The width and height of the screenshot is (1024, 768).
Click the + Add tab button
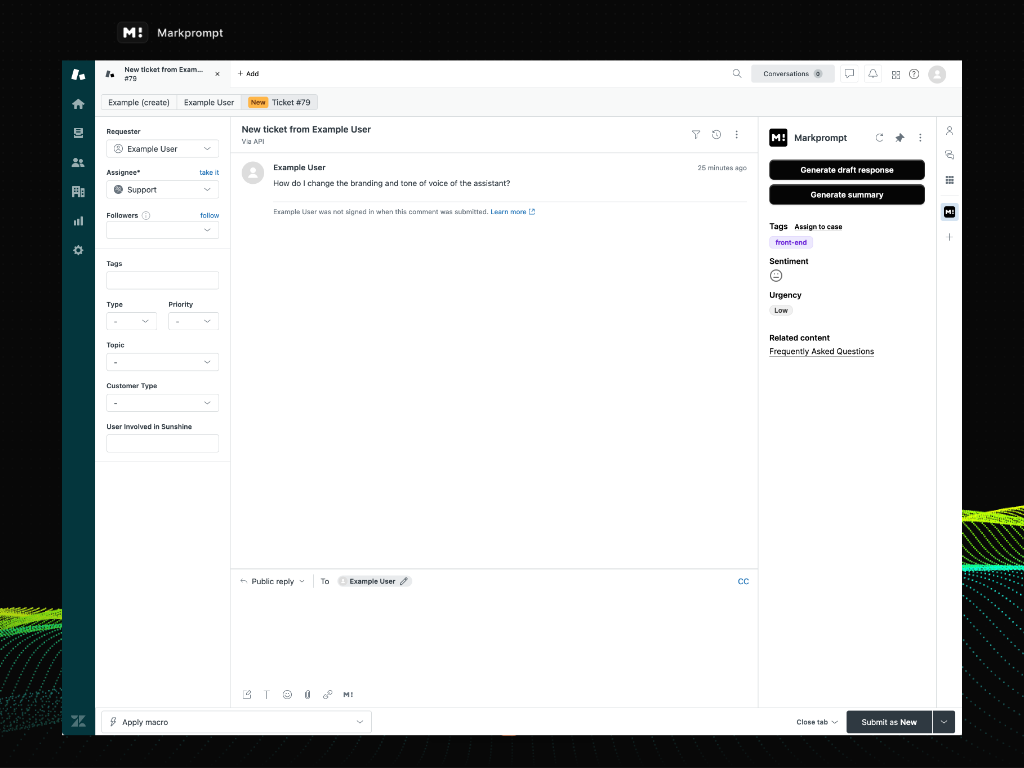coord(248,74)
